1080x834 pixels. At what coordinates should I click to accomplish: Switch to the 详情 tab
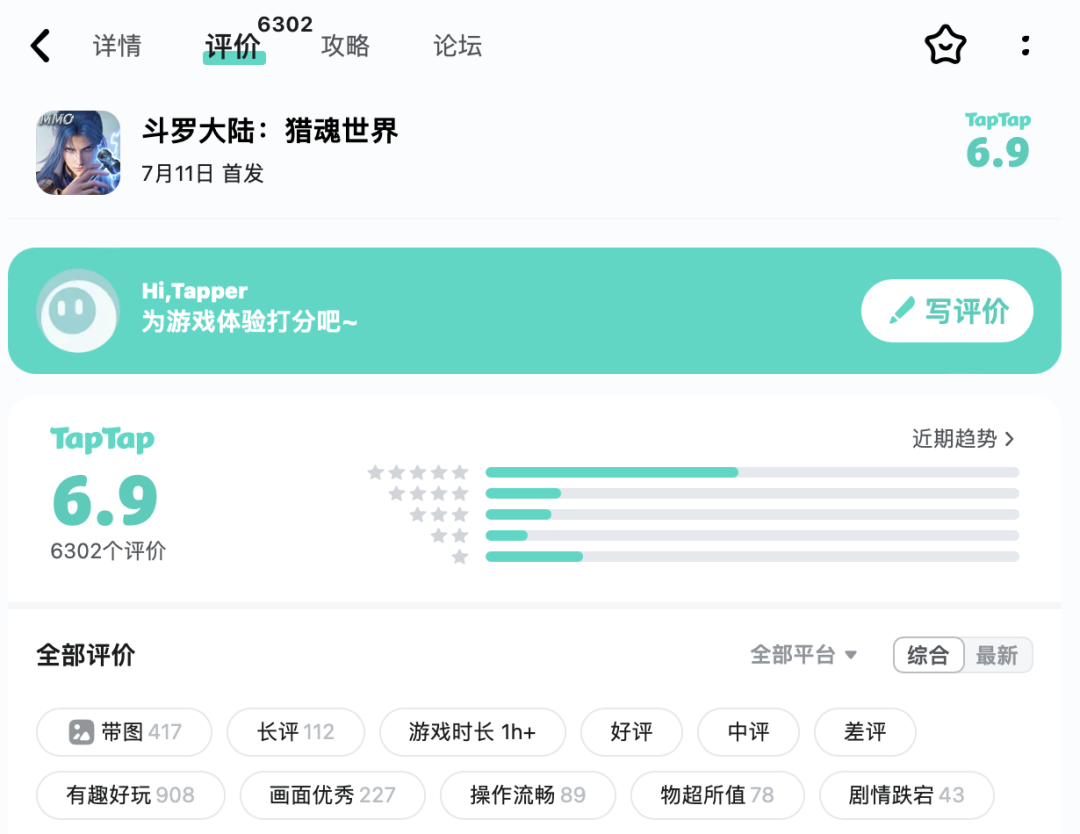coord(117,46)
